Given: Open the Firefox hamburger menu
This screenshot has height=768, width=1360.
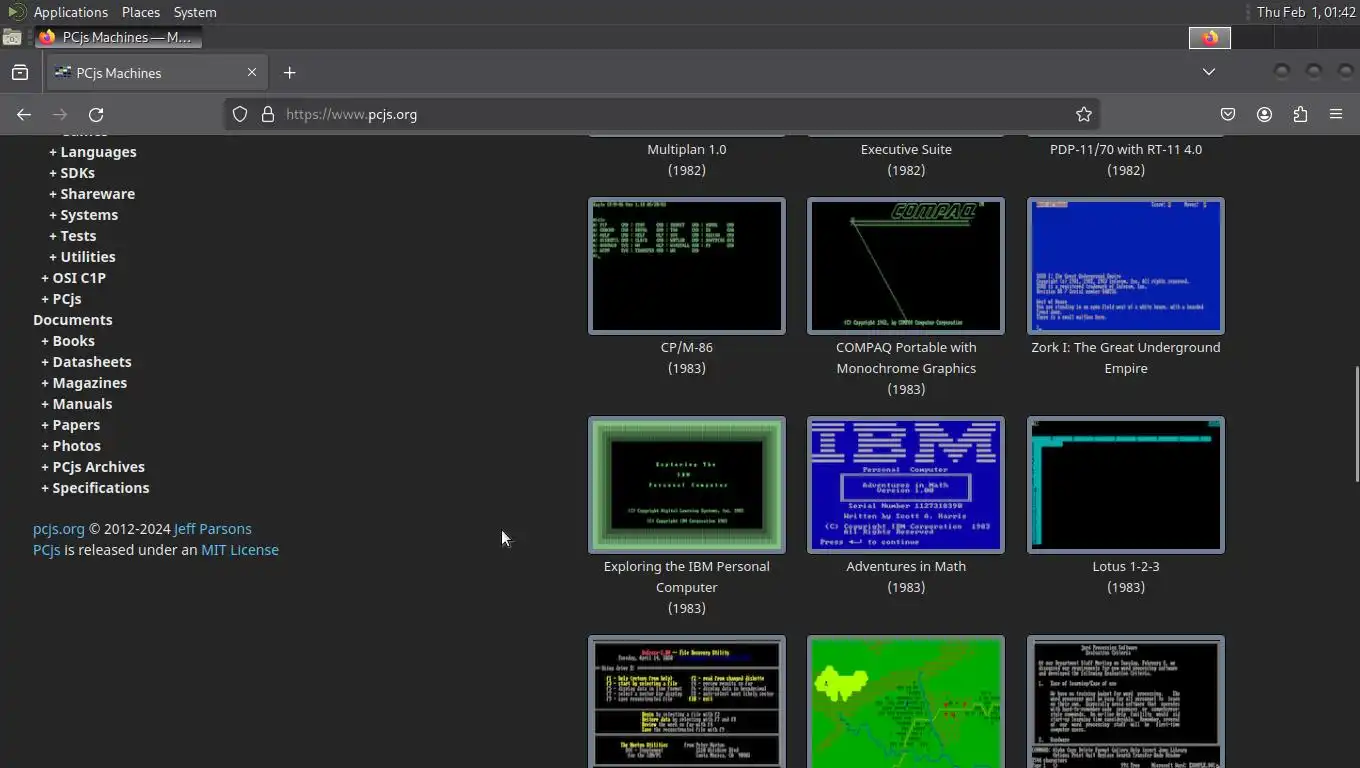Looking at the screenshot, I should point(1336,114).
